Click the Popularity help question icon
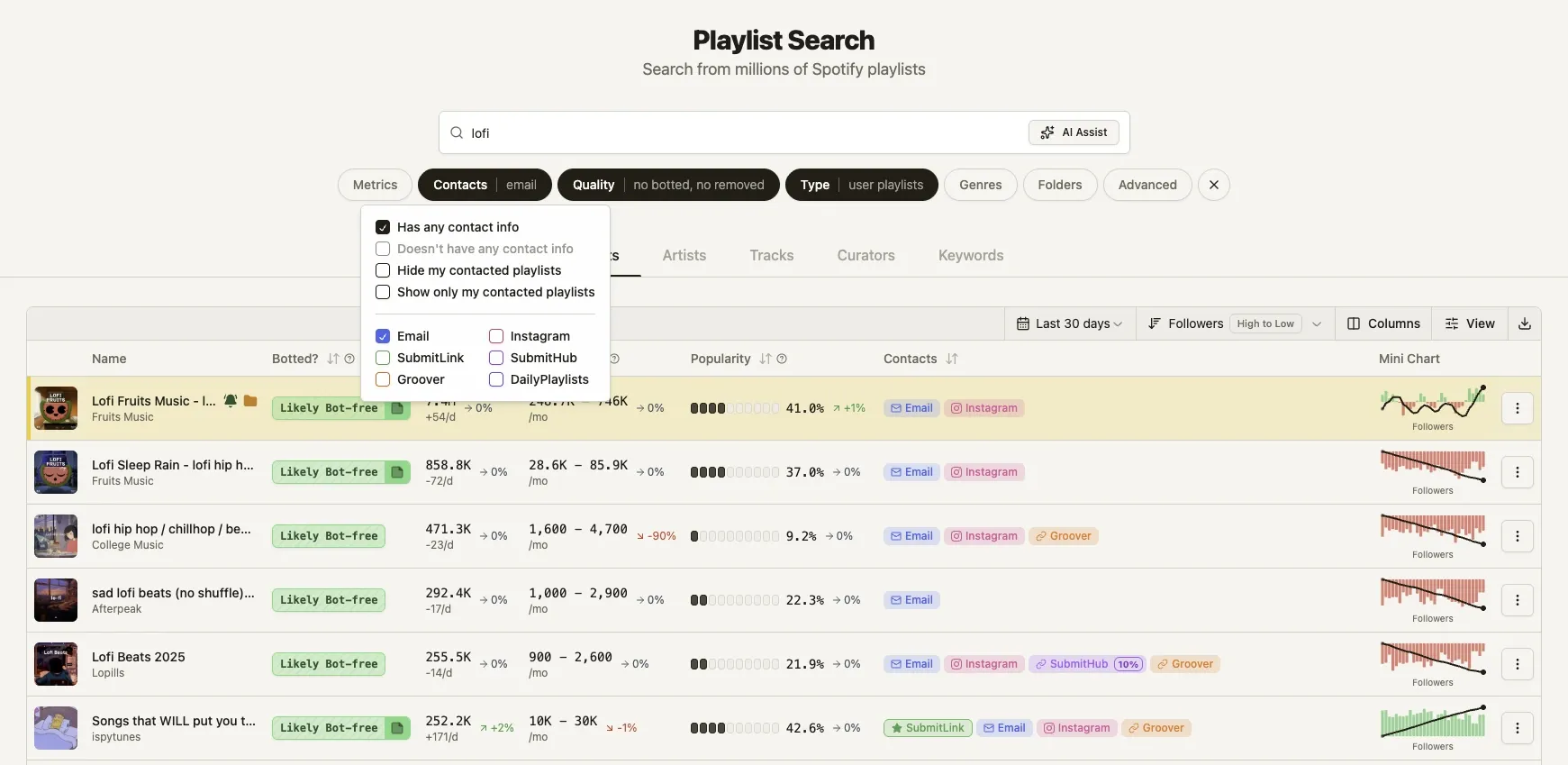The image size is (1568, 765). coord(782,359)
